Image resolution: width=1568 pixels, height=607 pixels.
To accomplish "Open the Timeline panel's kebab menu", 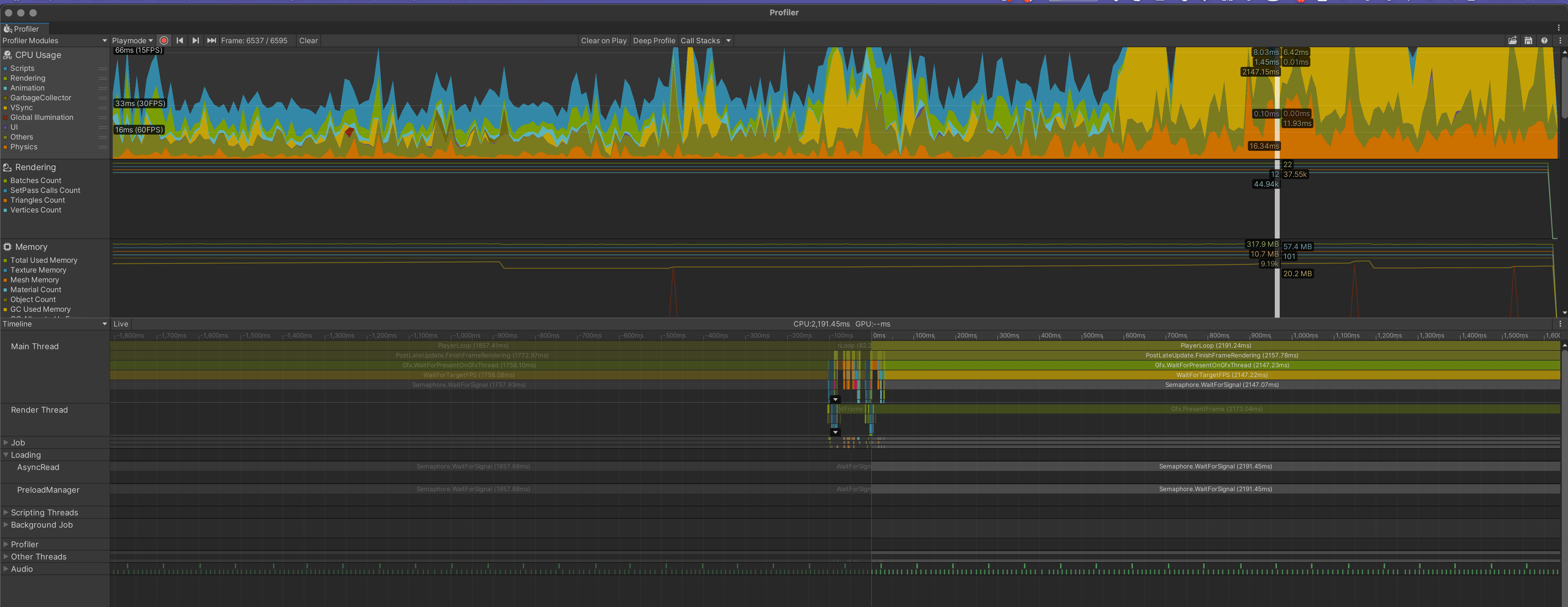I will click(x=1560, y=324).
